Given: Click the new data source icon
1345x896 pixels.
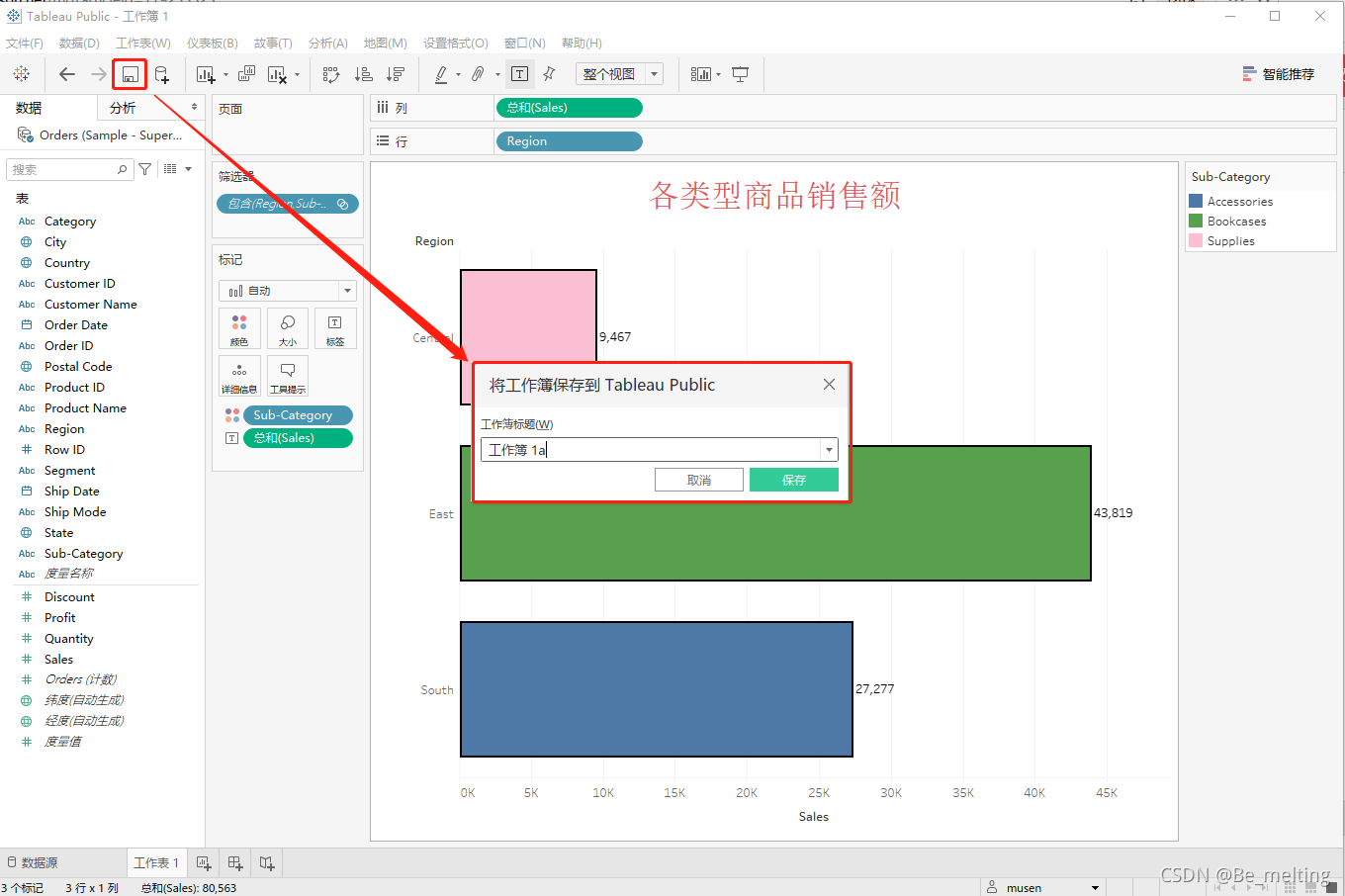Looking at the screenshot, I should click(x=162, y=74).
